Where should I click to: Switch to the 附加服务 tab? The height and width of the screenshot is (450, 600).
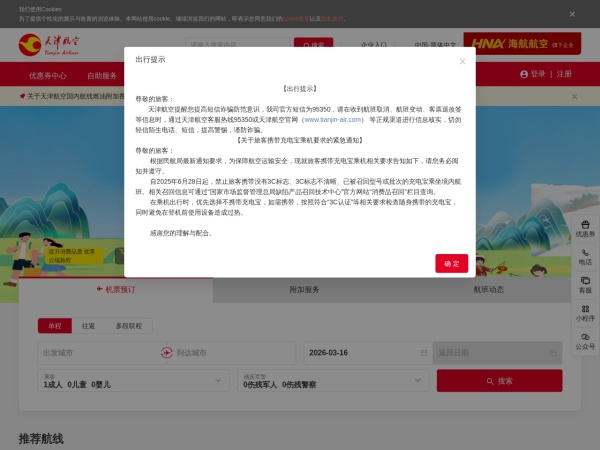(304, 289)
